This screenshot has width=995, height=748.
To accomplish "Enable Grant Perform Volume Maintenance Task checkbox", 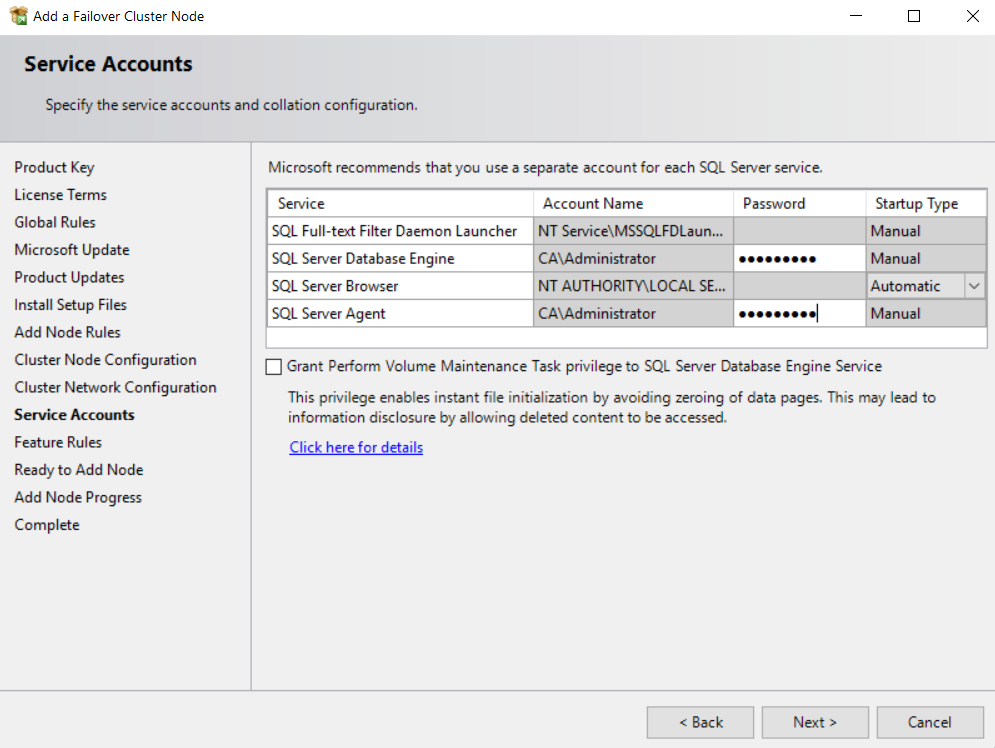I will pos(273,367).
